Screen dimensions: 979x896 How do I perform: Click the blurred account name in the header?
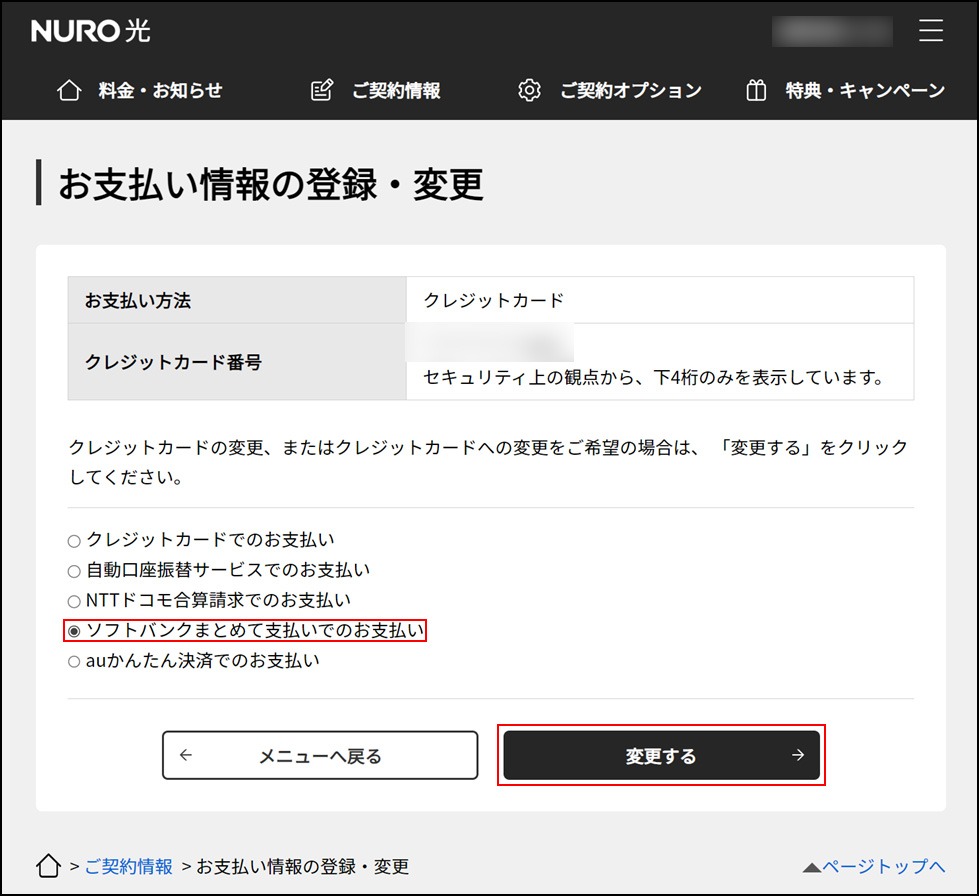click(x=832, y=31)
